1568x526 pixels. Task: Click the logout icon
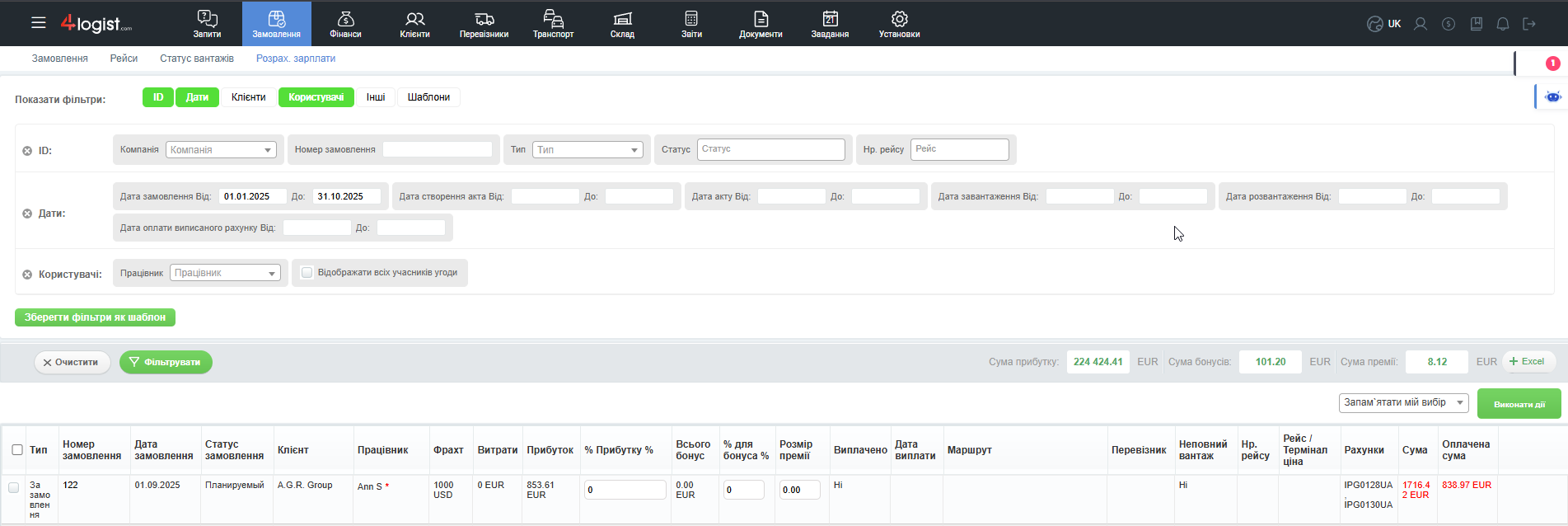[1529, 24]
